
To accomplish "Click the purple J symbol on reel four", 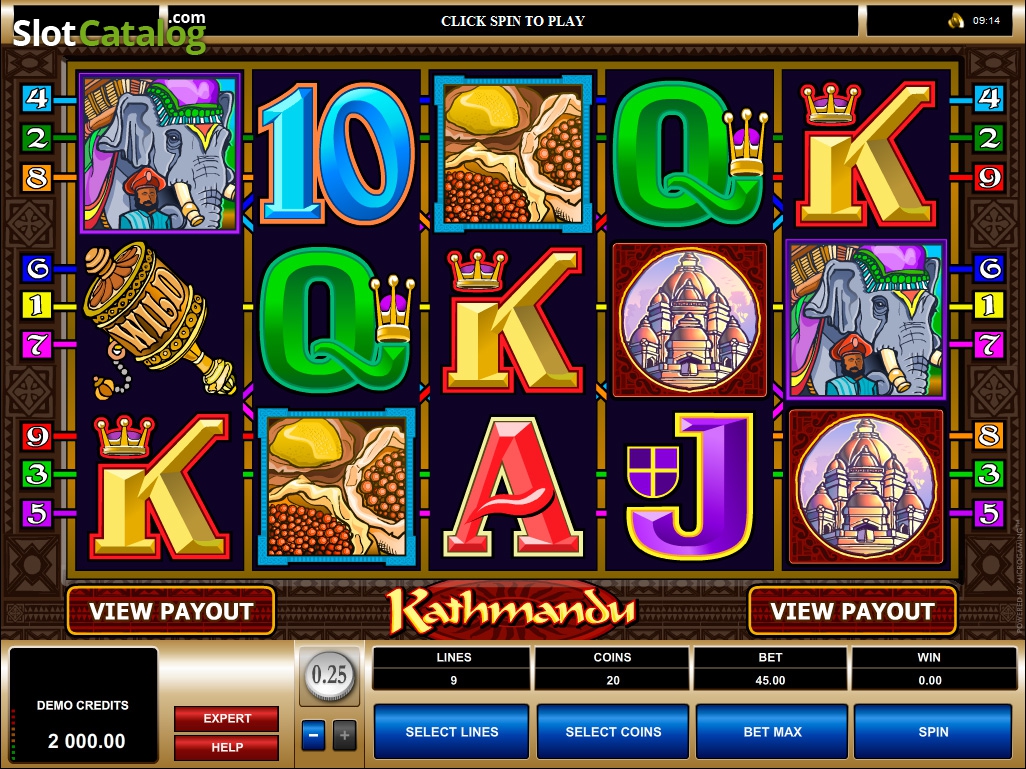I will (688, 486).
